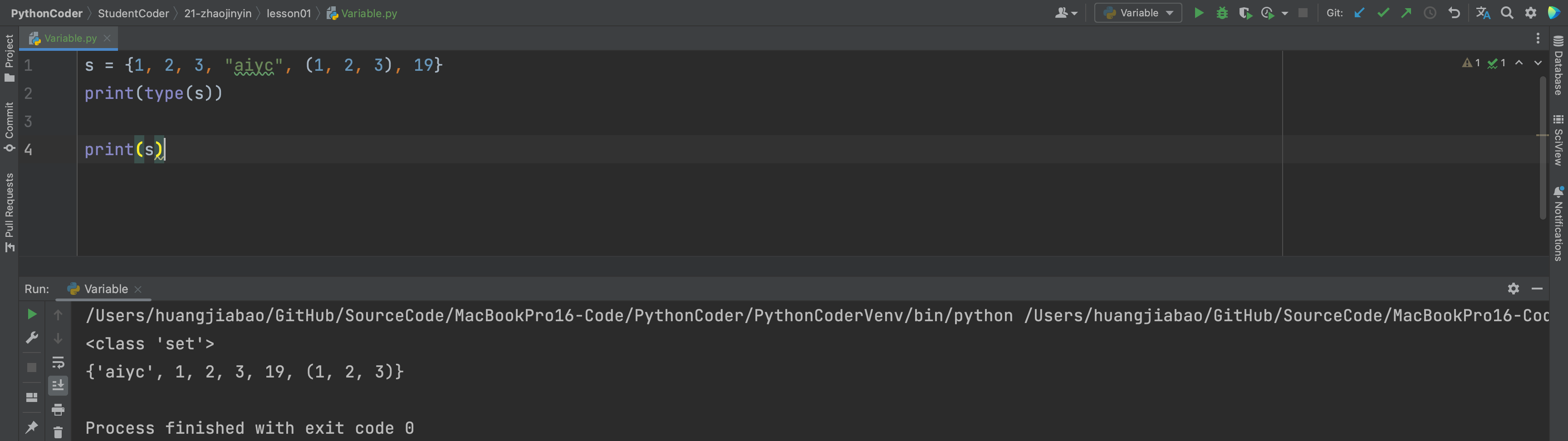1568x441 pixels.
Task: Open Search Everywhere magnifier icon
Action: [1506, 13]
